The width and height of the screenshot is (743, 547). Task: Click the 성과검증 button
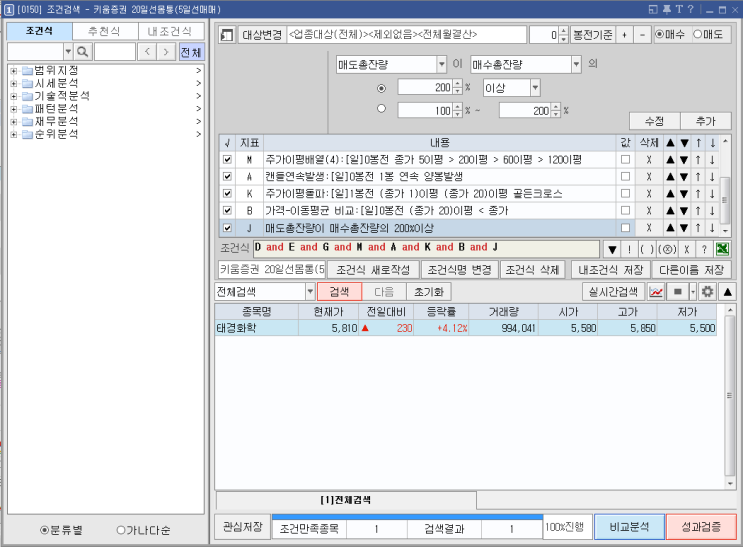click(x=701, y=527)
